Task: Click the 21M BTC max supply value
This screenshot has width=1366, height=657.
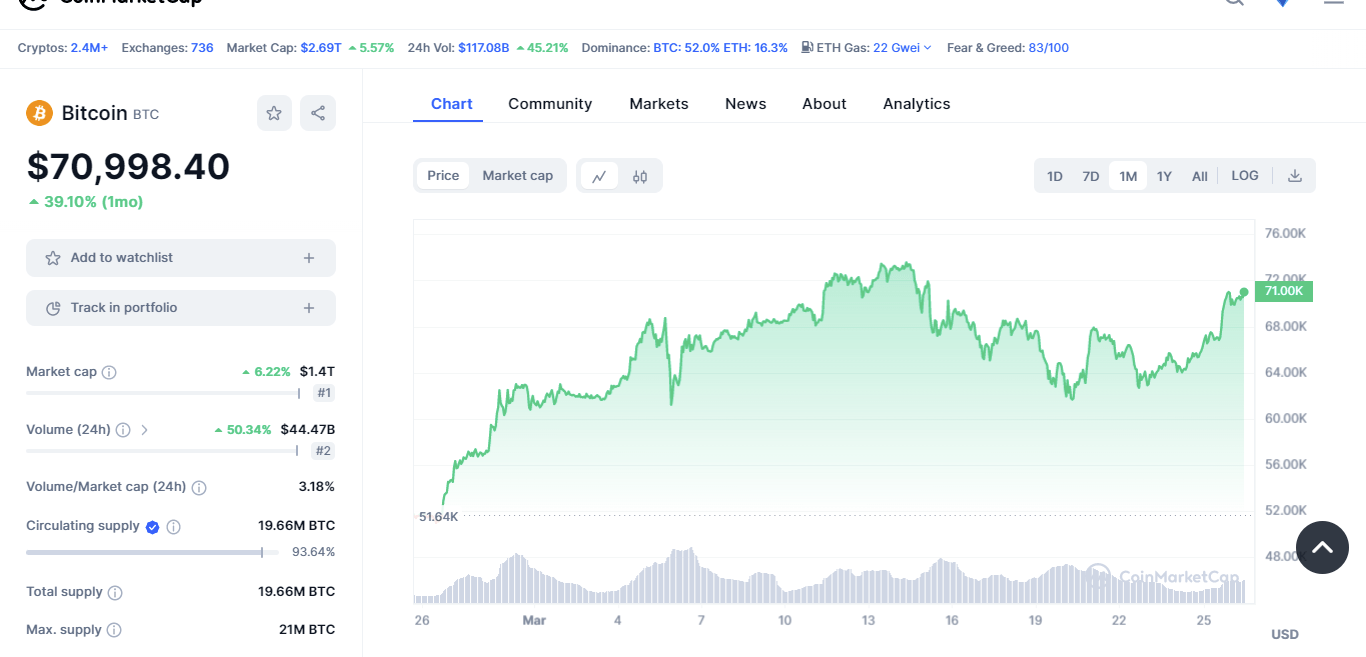Action: [x=307, y=630]
